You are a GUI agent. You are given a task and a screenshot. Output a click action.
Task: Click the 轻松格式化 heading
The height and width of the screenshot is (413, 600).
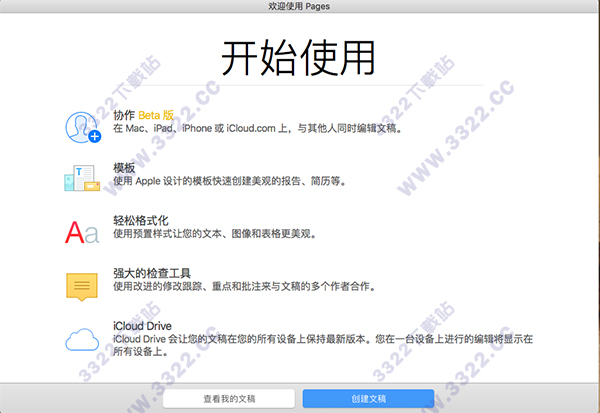140,220
